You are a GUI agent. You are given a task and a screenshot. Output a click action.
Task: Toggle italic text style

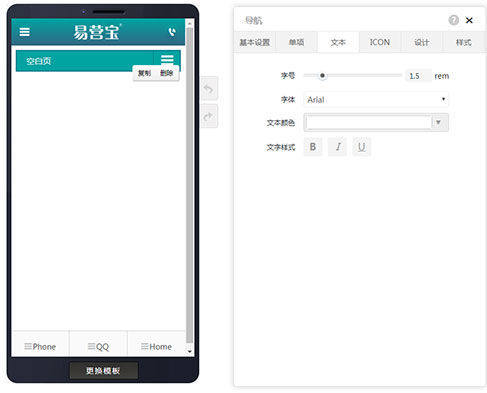(x=337, y=147)
